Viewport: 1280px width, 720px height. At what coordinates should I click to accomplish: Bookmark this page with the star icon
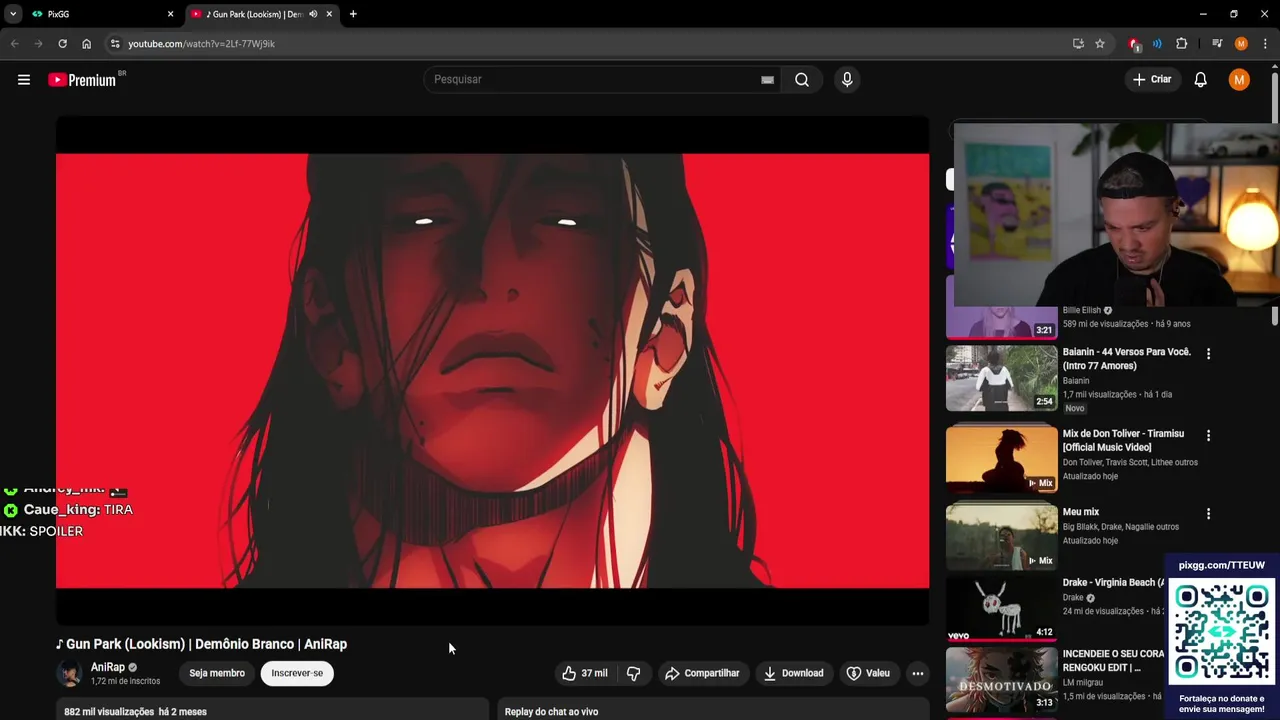1100,44
